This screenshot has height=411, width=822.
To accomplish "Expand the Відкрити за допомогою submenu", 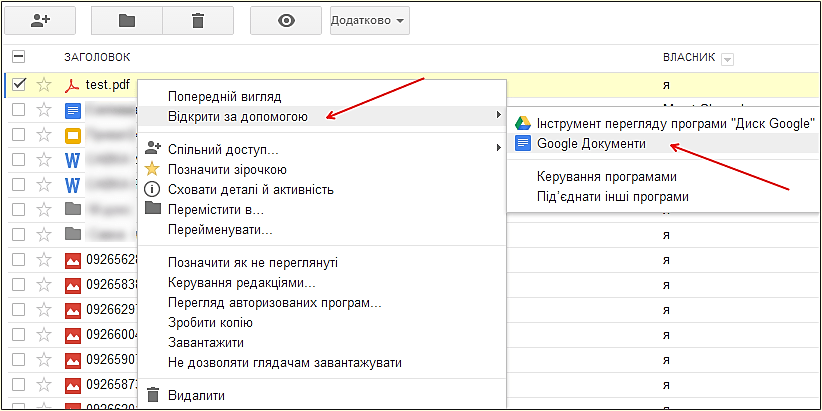I will point(321,116).
